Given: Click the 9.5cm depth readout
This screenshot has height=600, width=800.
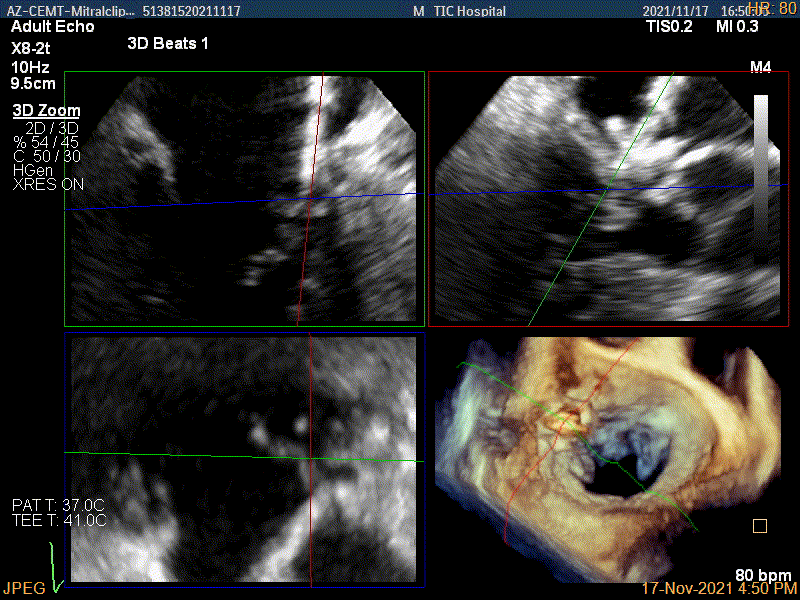Looking at the screenshot, I should click(32, 85).
